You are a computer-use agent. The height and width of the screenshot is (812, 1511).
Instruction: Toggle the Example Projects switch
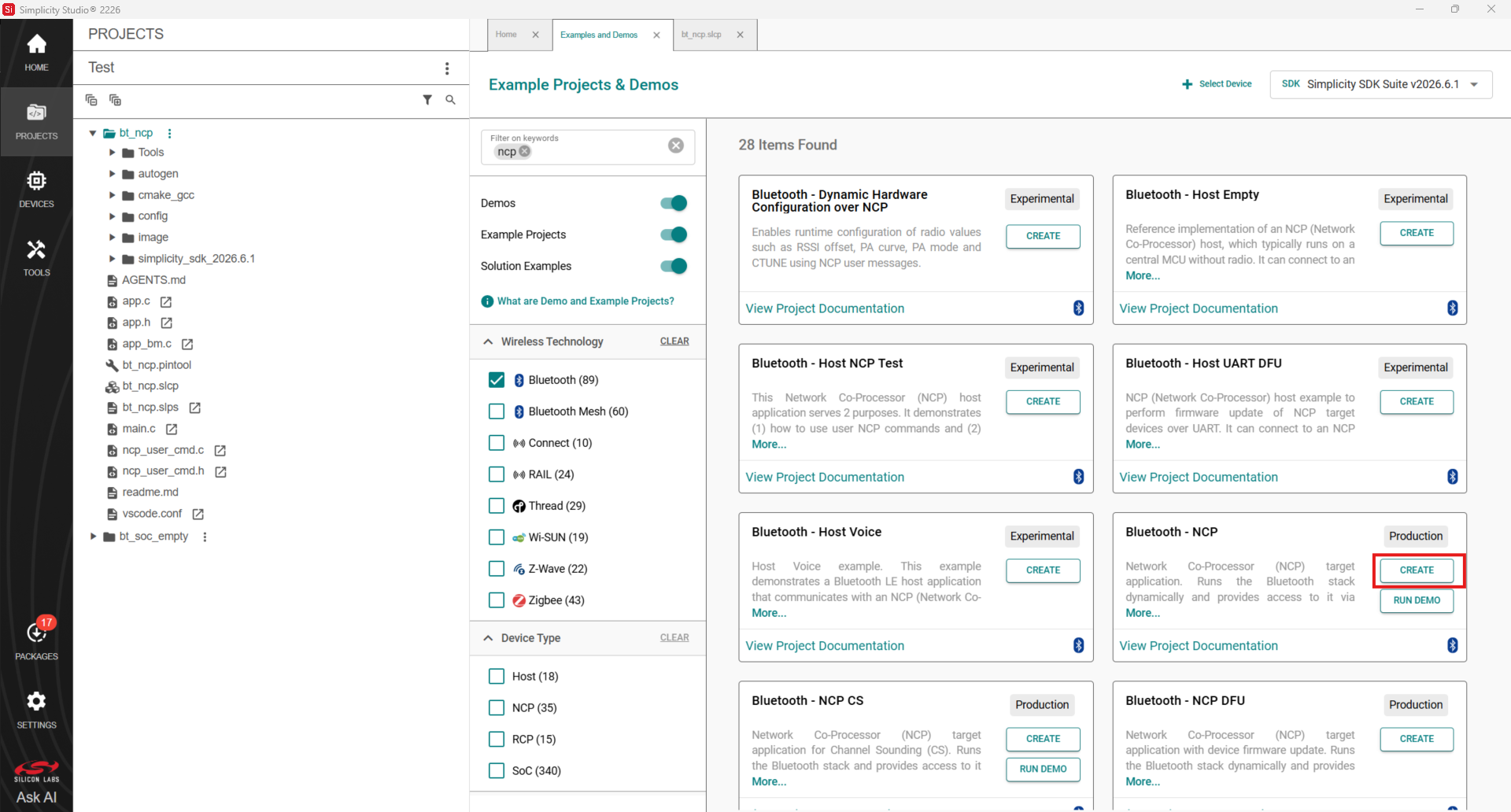click(x=674, y=234)
